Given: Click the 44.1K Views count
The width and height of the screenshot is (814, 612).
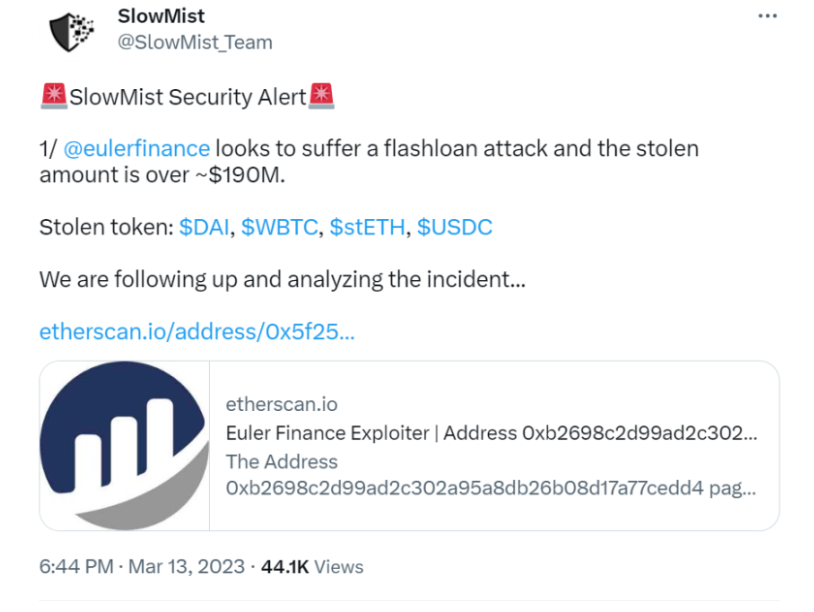Looking at the screenshot, I should (x=312, y=567).
